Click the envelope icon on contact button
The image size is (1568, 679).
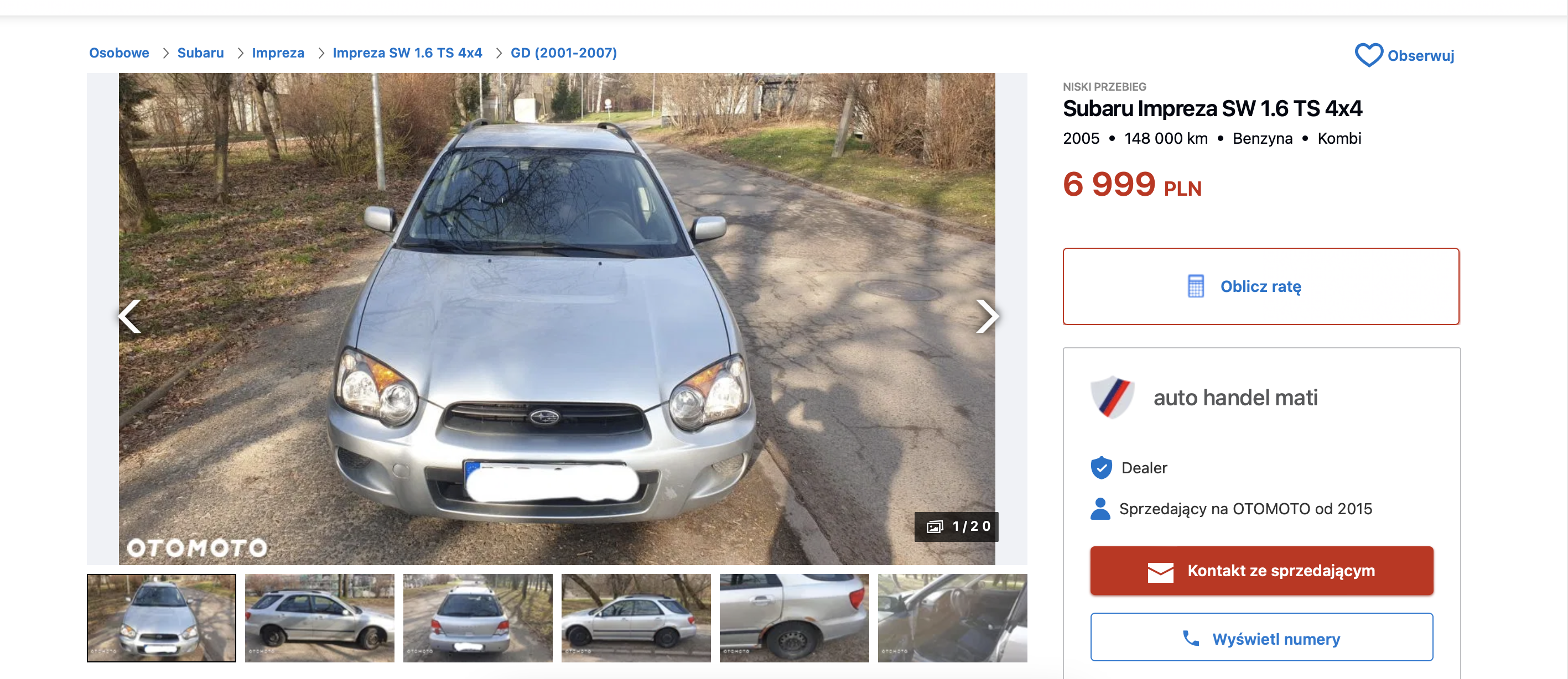click(x=1160, y=571)
